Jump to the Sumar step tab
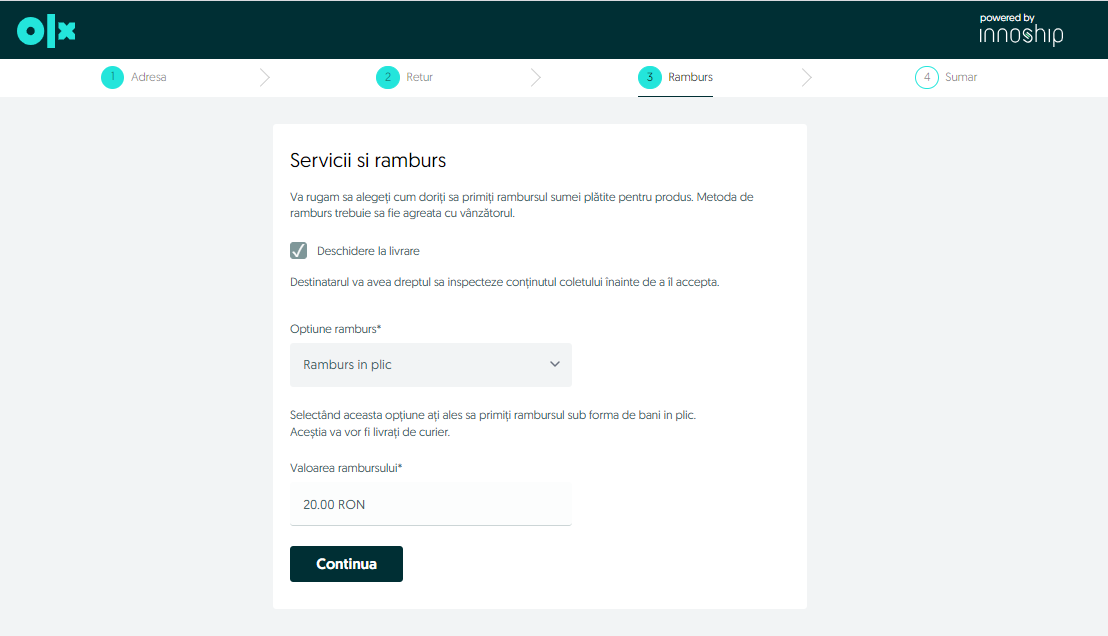This screenshot has height=636, width=1108. [961, 77]
